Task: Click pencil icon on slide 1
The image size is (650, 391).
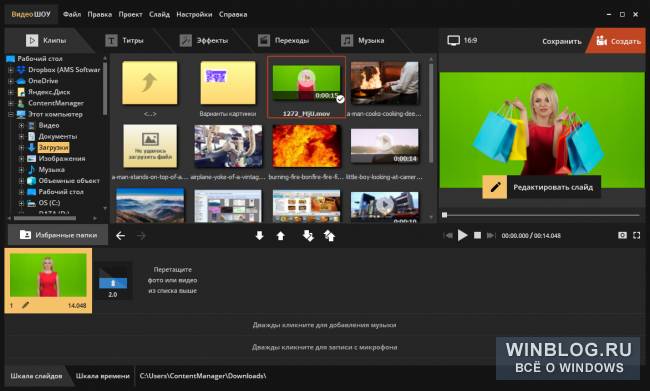Action: coord(25,305)
